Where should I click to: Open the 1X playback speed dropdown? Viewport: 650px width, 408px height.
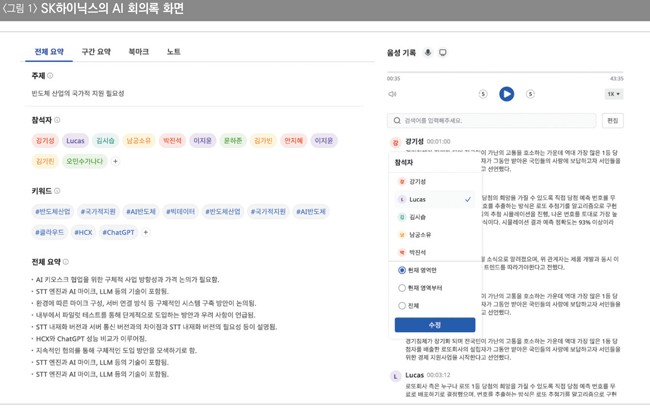(x=613, y=94)
